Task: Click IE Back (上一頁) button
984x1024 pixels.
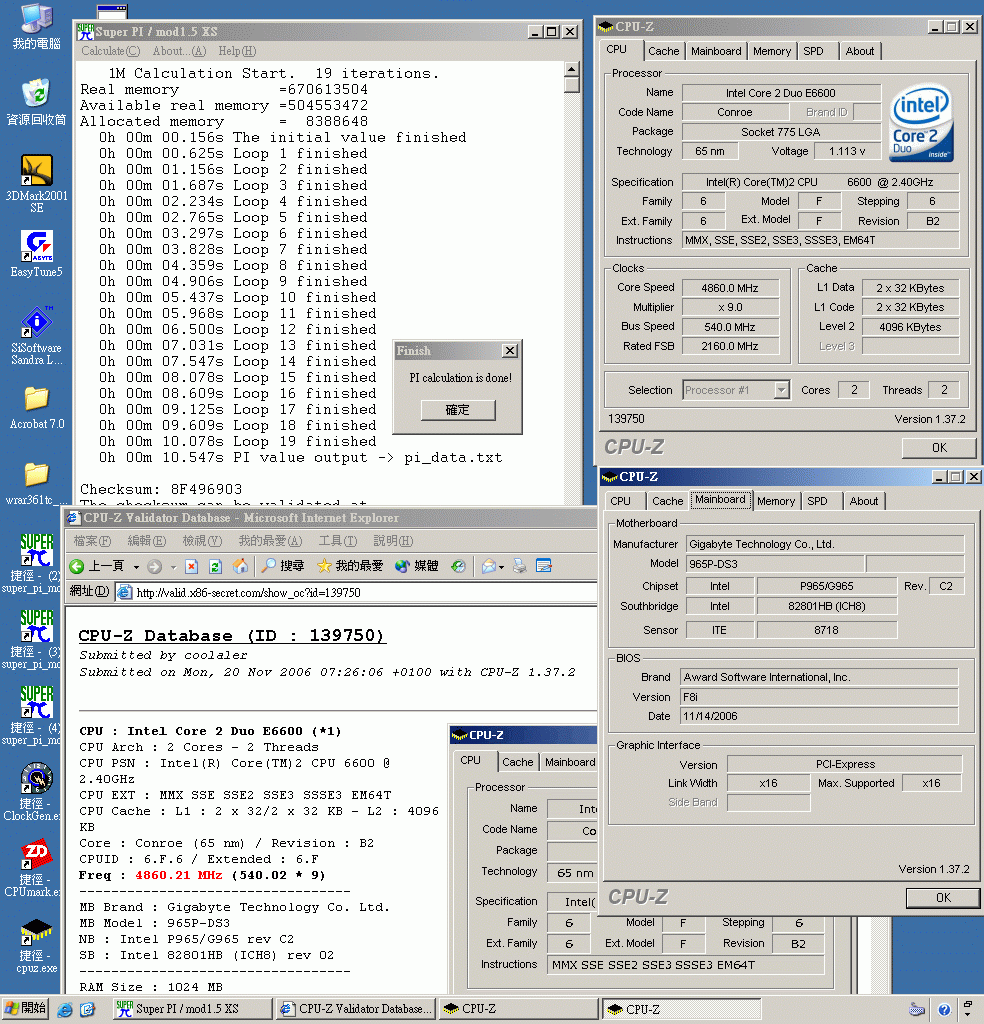Action: tap(97, 566)
